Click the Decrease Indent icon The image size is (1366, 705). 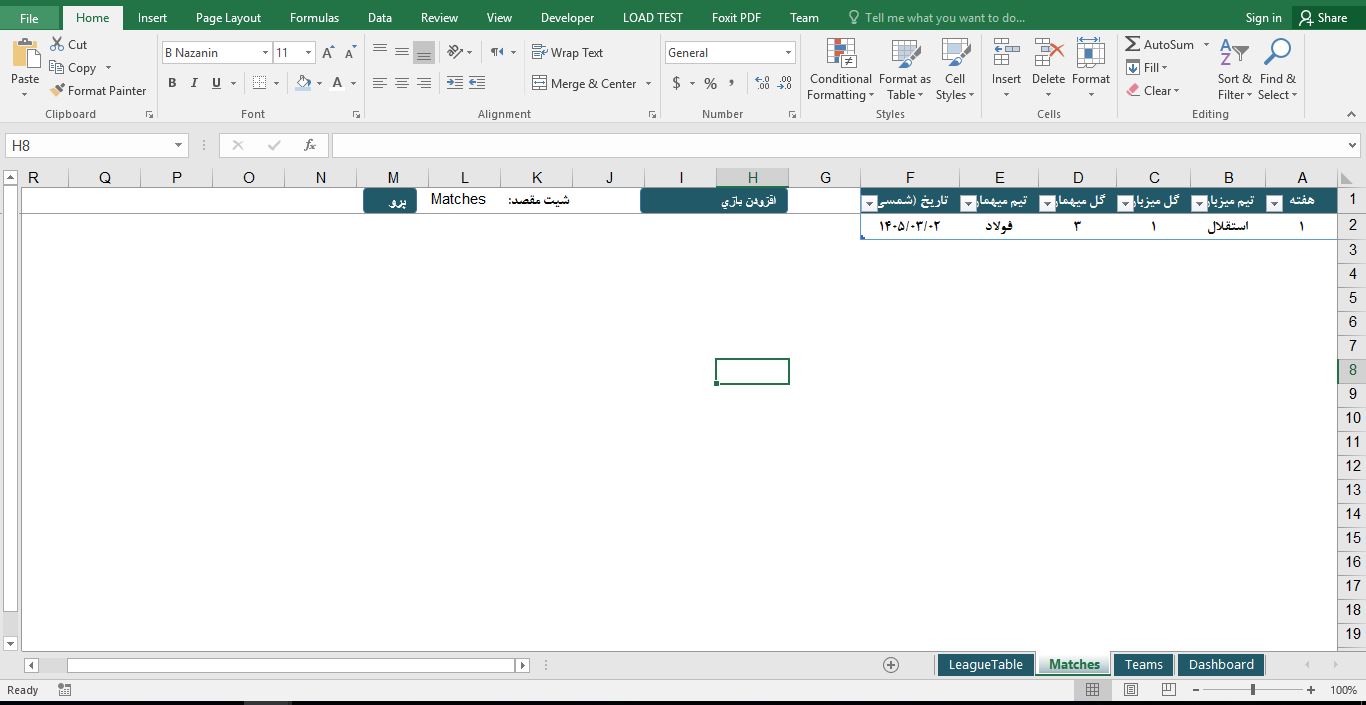tap(454, 83)
